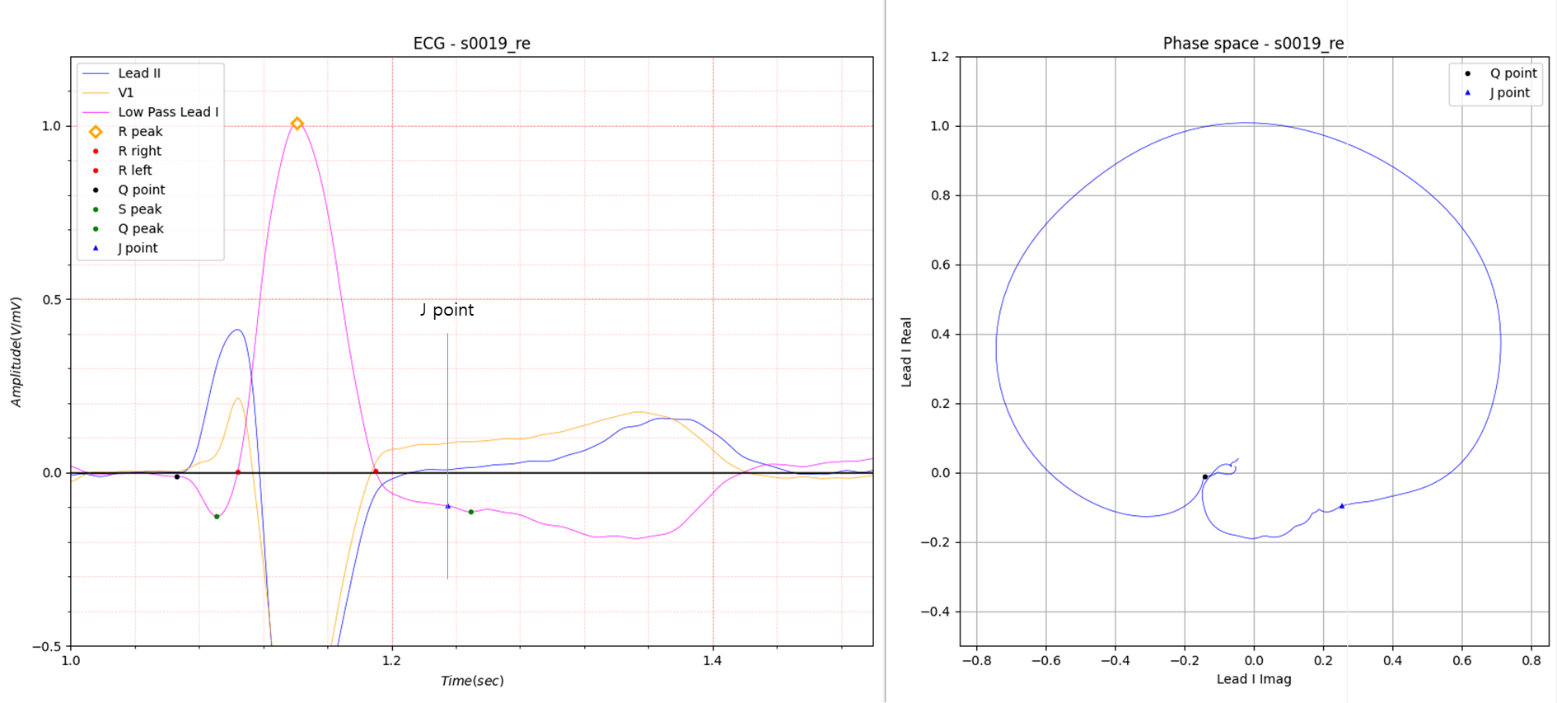This screenshot has width=1557, height=703.
Task: Click the −0.2 tick on the Lead I Imag axis
Action: pos(1184,661)
